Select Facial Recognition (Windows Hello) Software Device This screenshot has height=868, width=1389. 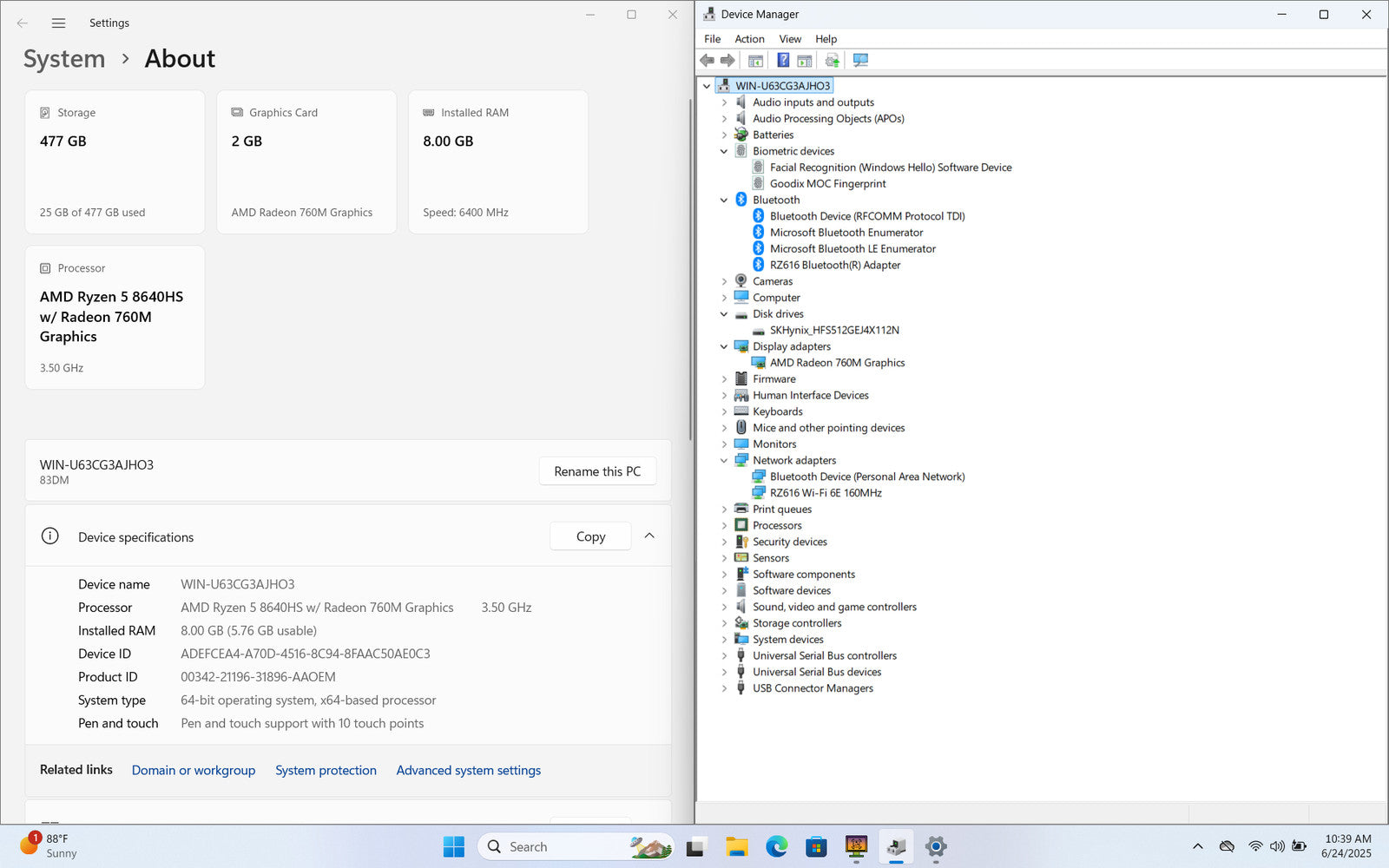pyautogui.click(x=891, y=168)
